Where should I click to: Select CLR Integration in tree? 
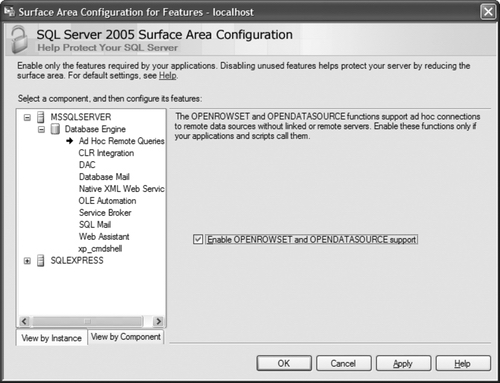[x=106, y=153]
